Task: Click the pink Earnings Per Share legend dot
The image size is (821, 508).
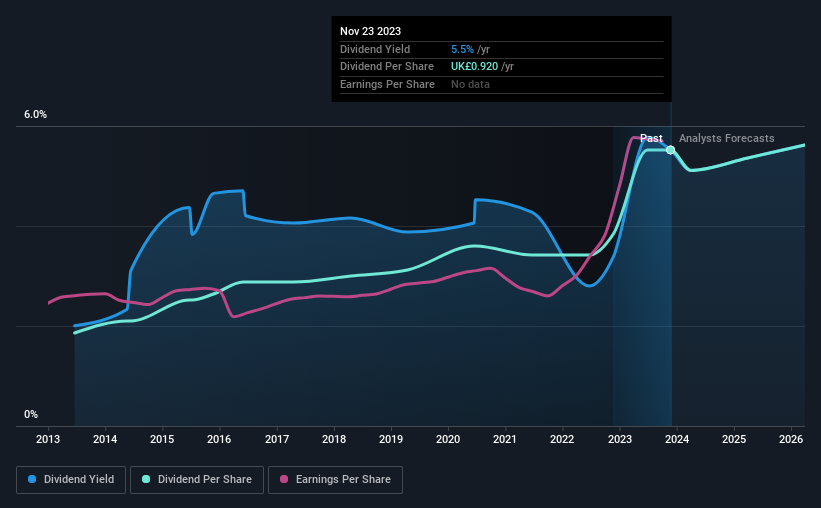Action: point(284,479)
